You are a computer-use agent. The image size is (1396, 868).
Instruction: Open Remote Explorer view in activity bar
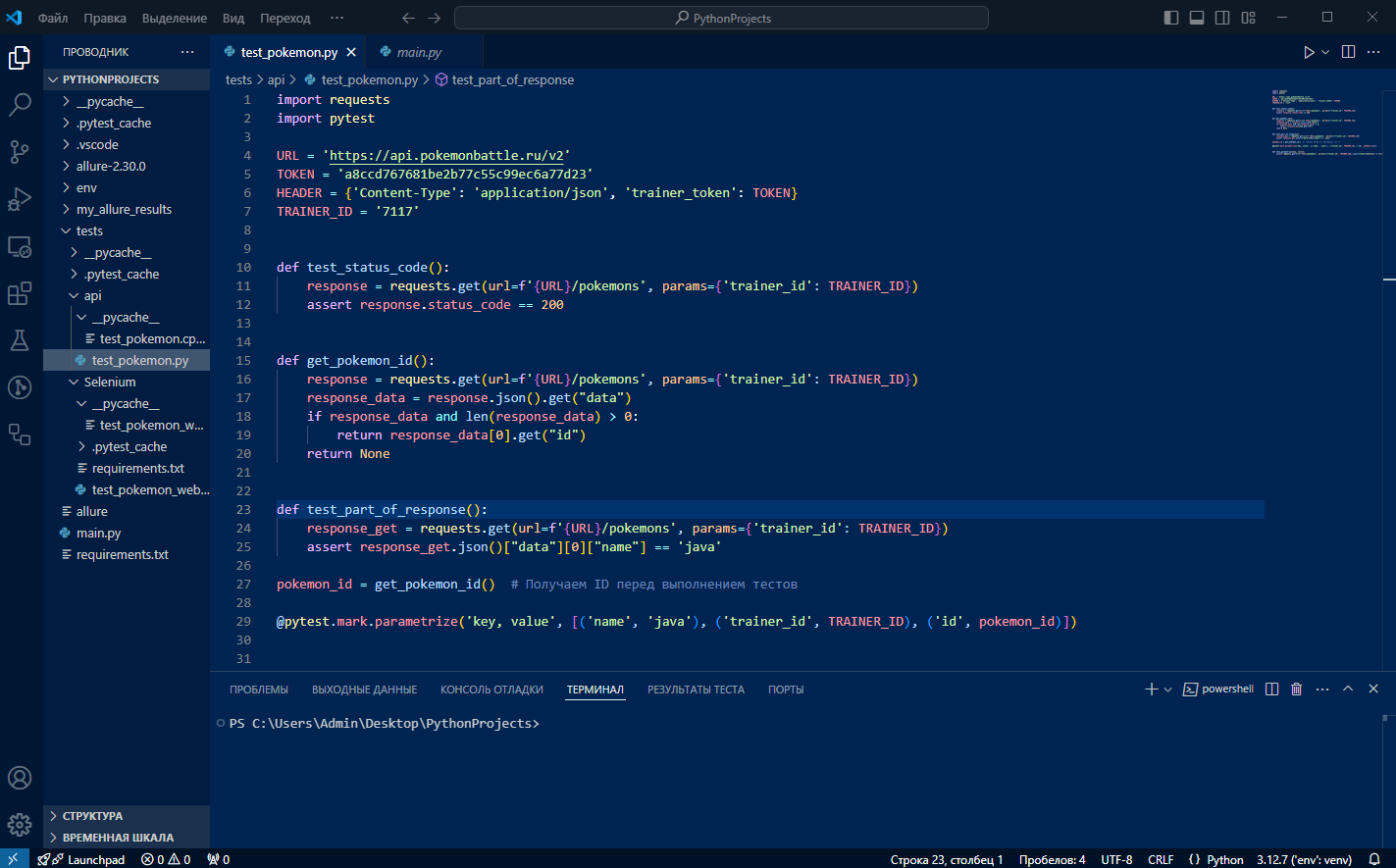tap(20, 246)
